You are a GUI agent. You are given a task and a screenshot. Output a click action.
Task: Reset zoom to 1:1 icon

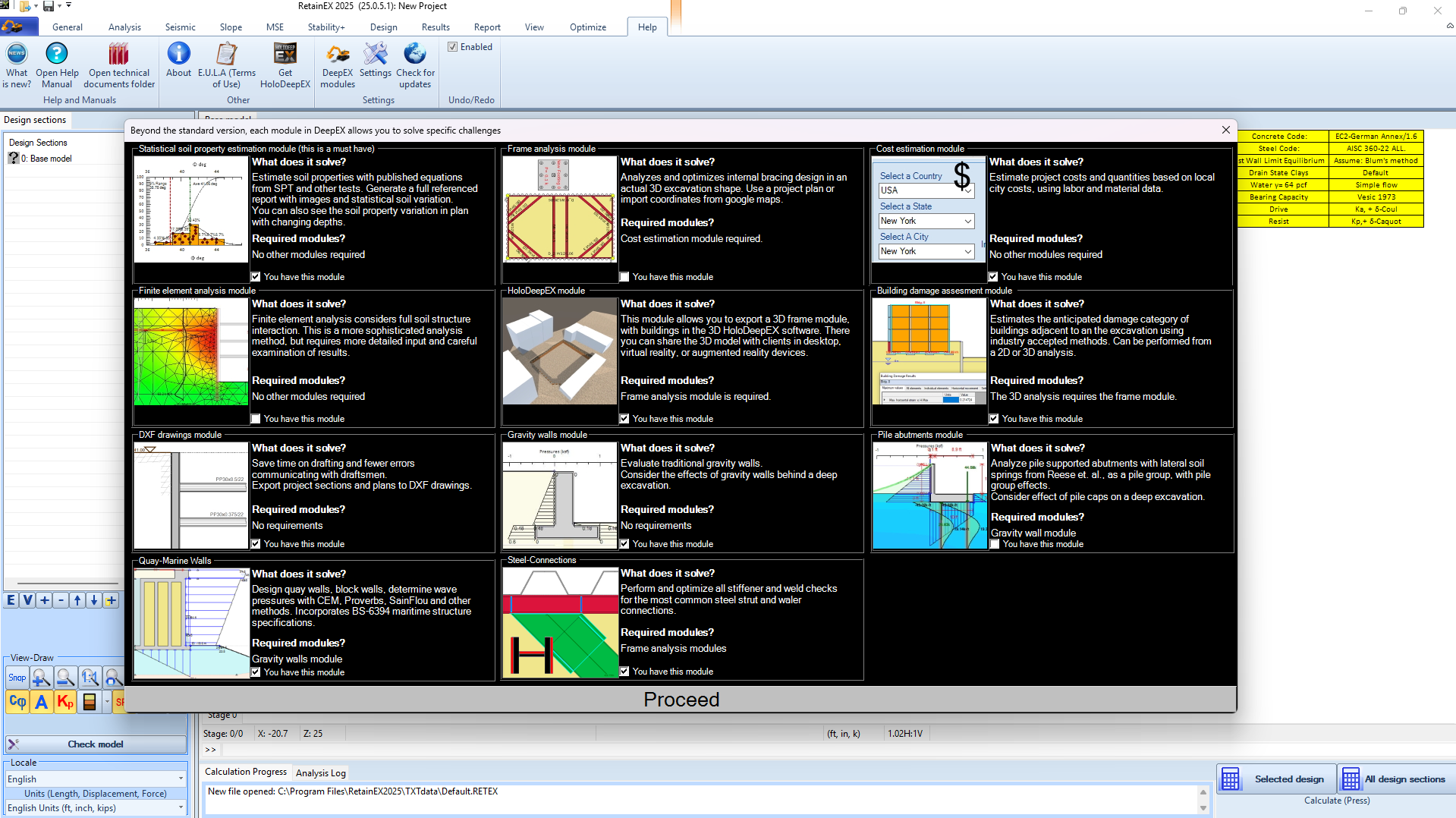tap(90, 678)
